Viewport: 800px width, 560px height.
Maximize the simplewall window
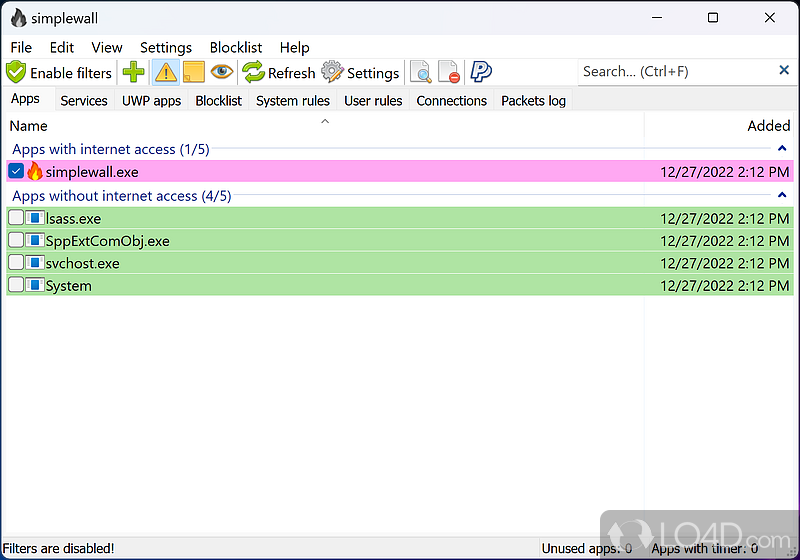click(x=713, y=18)
